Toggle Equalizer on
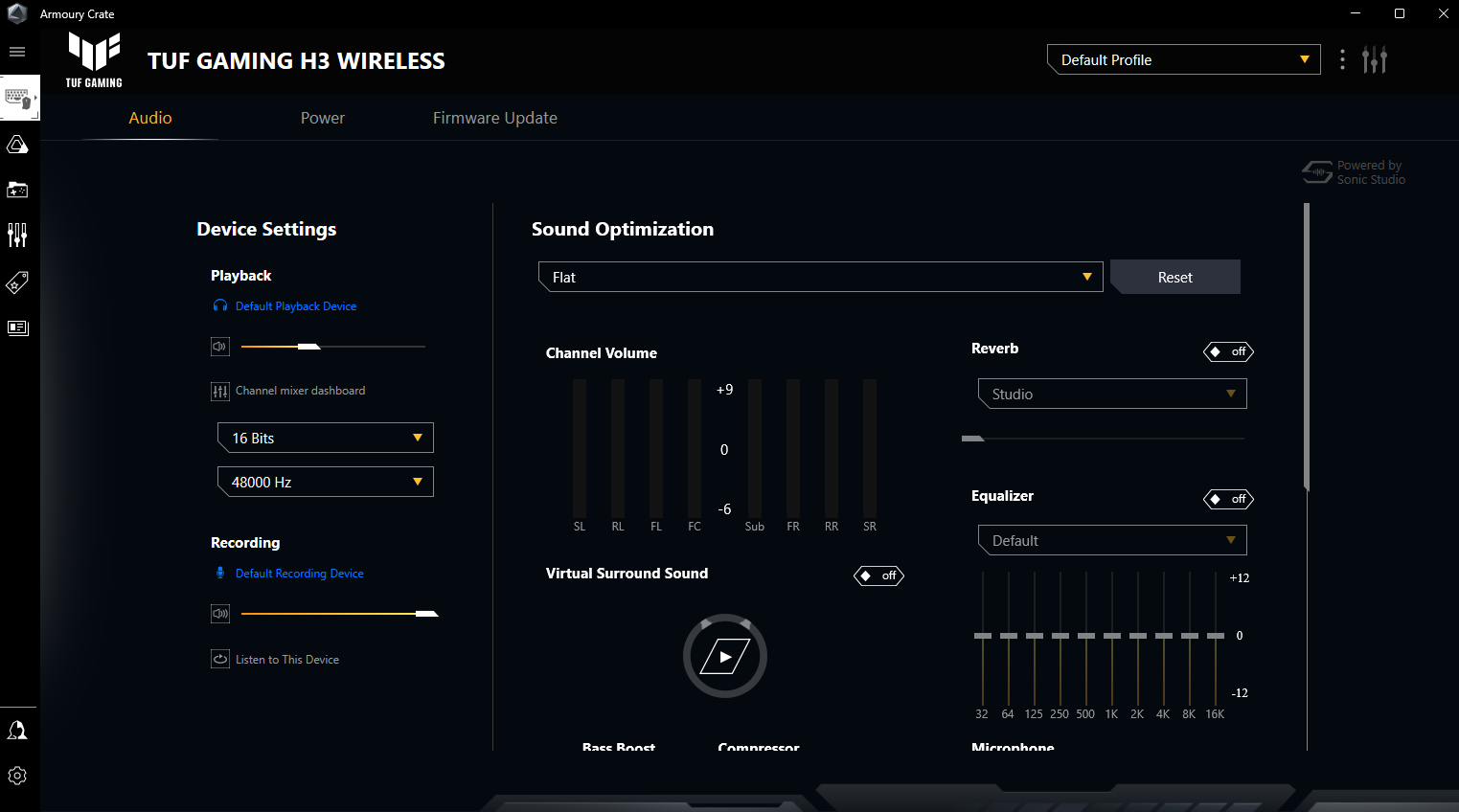This screenshot has height=812, width=1459. pos(1228,499)
